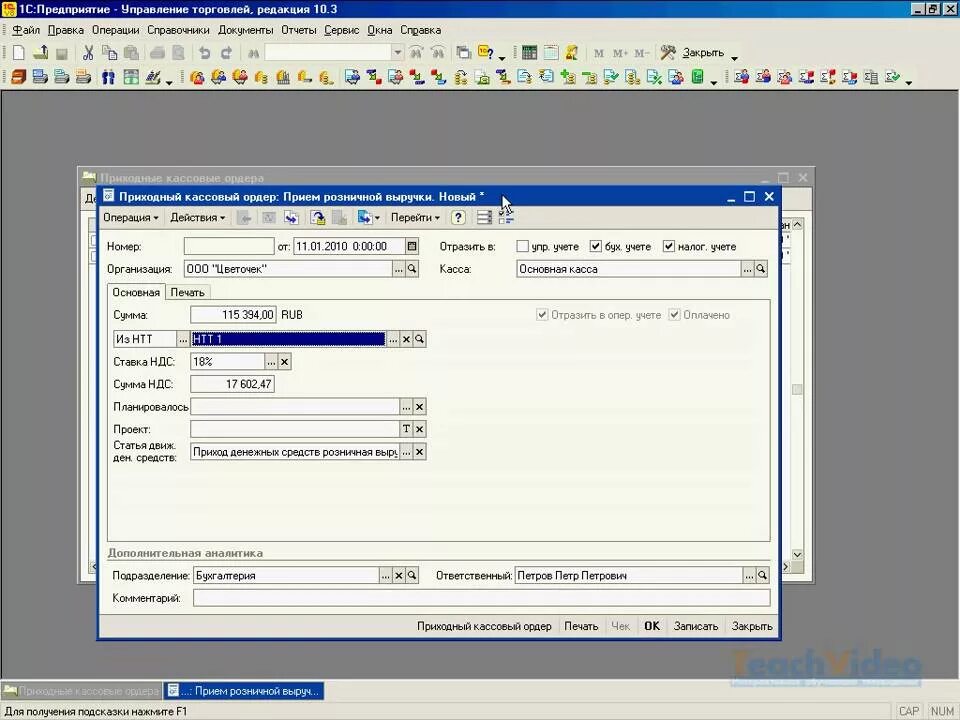Click the binoculars Find icon

(253, 53)
